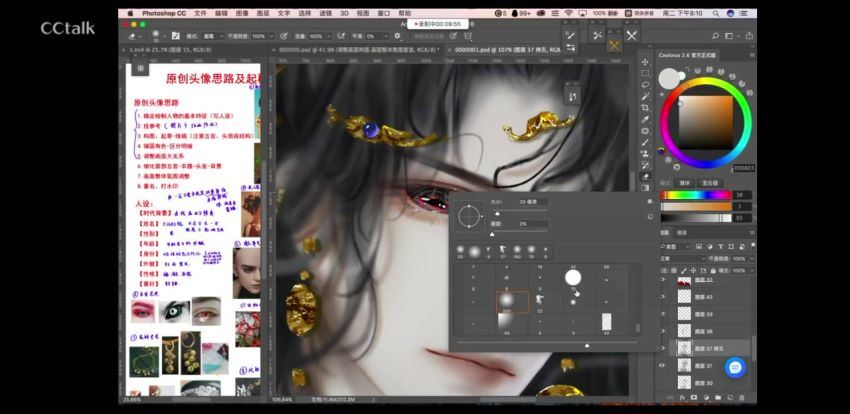Open eraser mode 画笔 dropdown

(212, 36)
